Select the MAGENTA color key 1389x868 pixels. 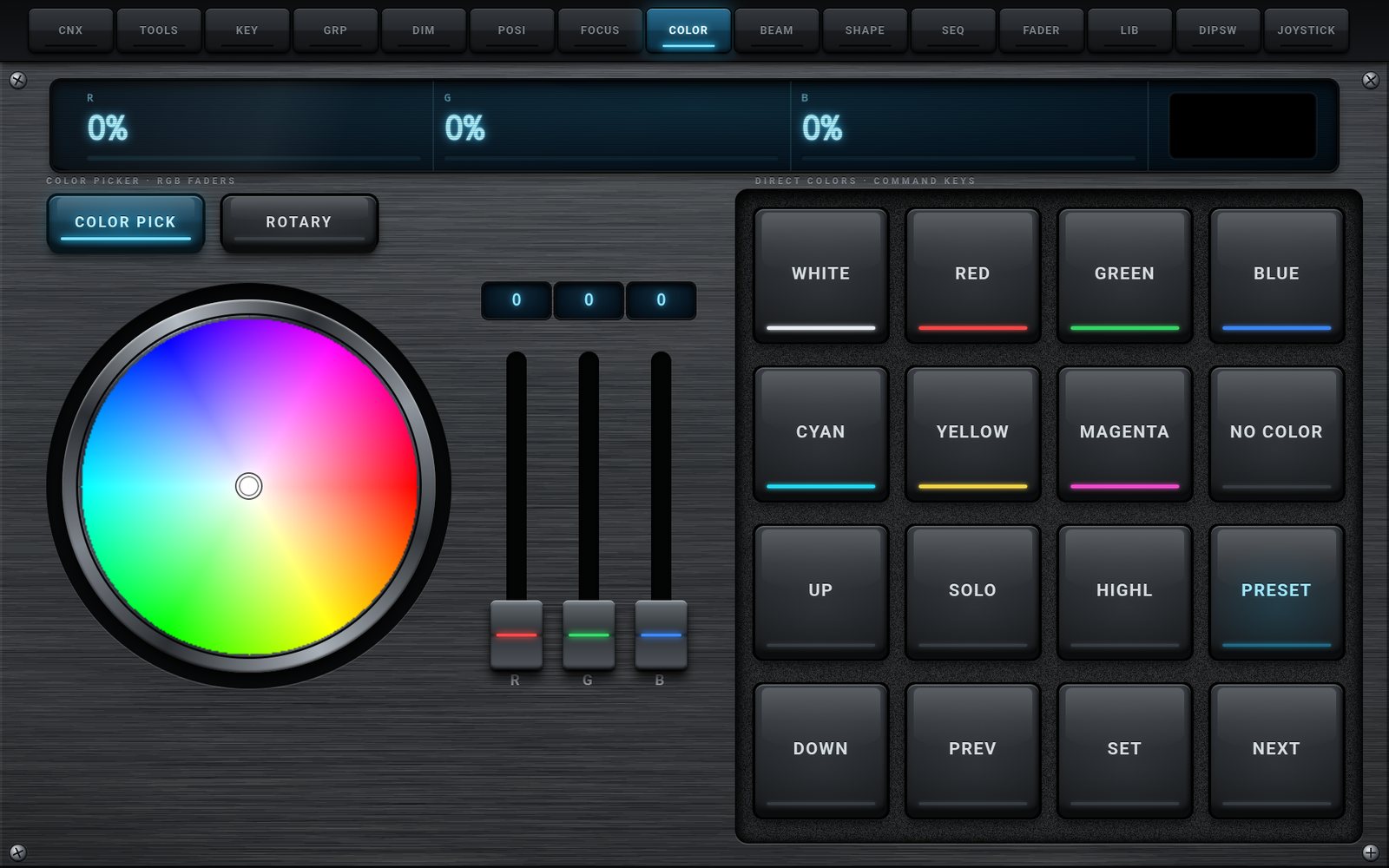click(x=1124, y=433)
